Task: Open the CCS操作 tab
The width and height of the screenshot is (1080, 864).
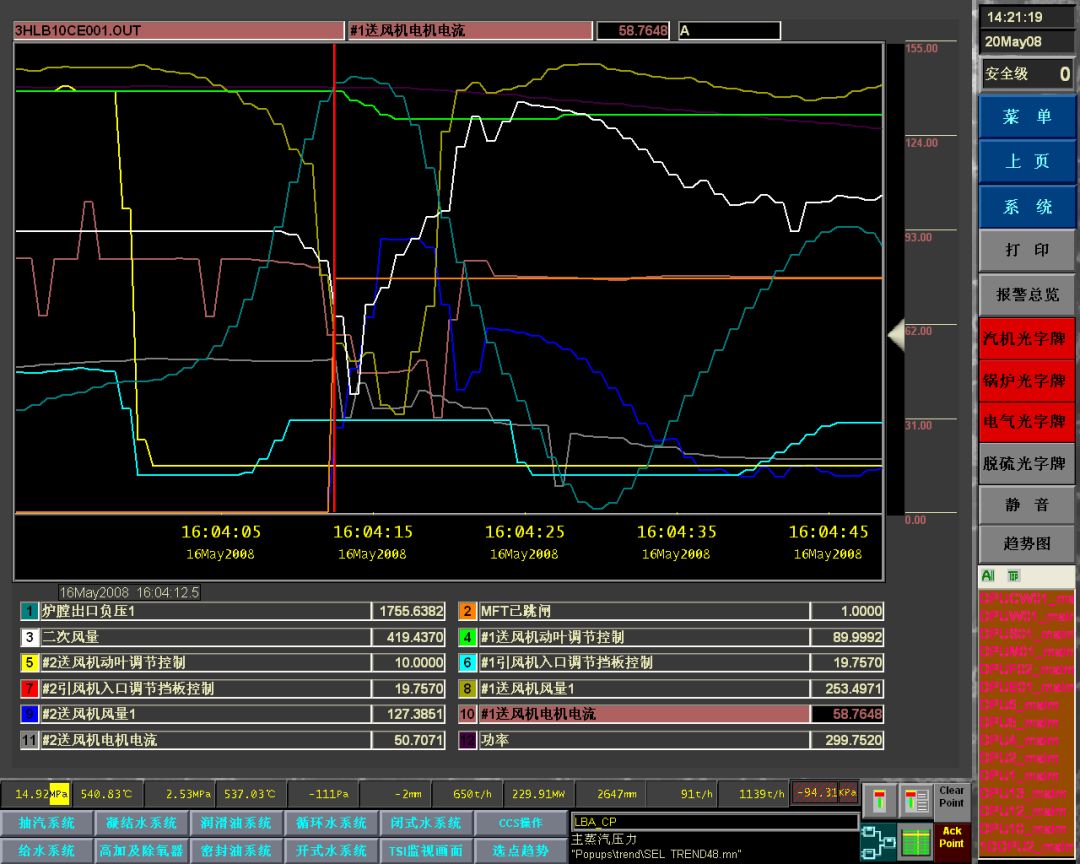Action: point(520,823)
